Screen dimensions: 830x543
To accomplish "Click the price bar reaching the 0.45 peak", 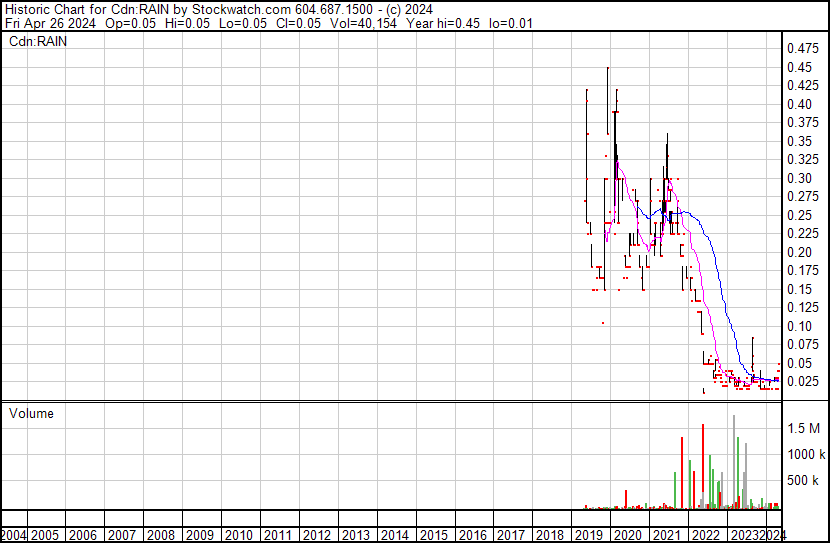I will click(x=608, y=101).
